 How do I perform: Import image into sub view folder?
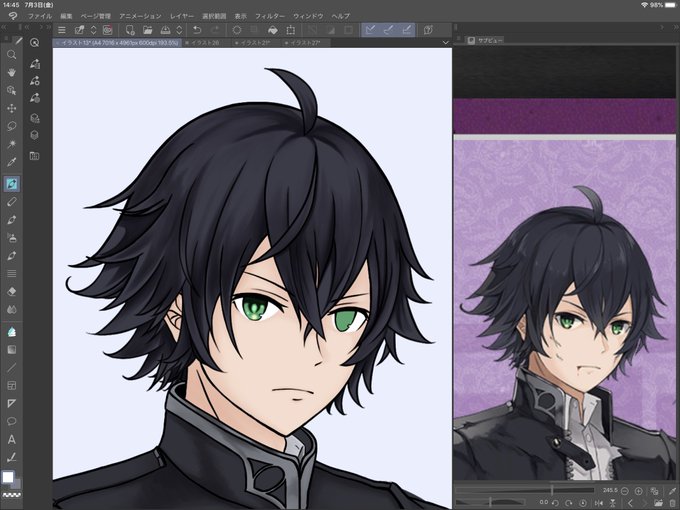point(658,503)
